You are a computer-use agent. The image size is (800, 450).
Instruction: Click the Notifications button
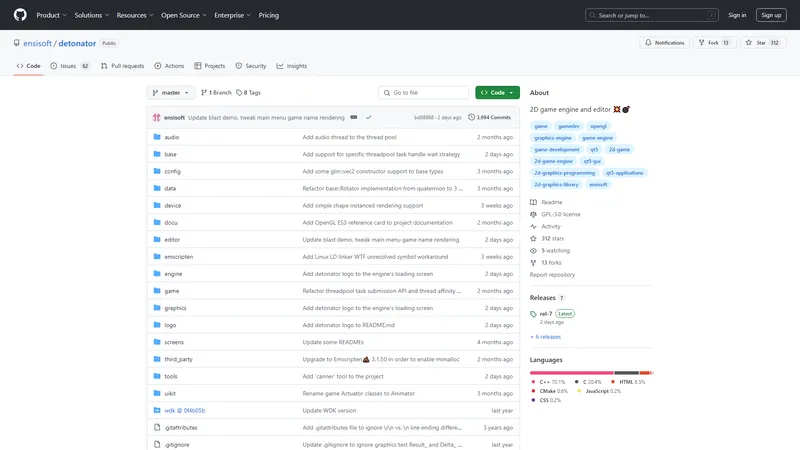(665, 43)
